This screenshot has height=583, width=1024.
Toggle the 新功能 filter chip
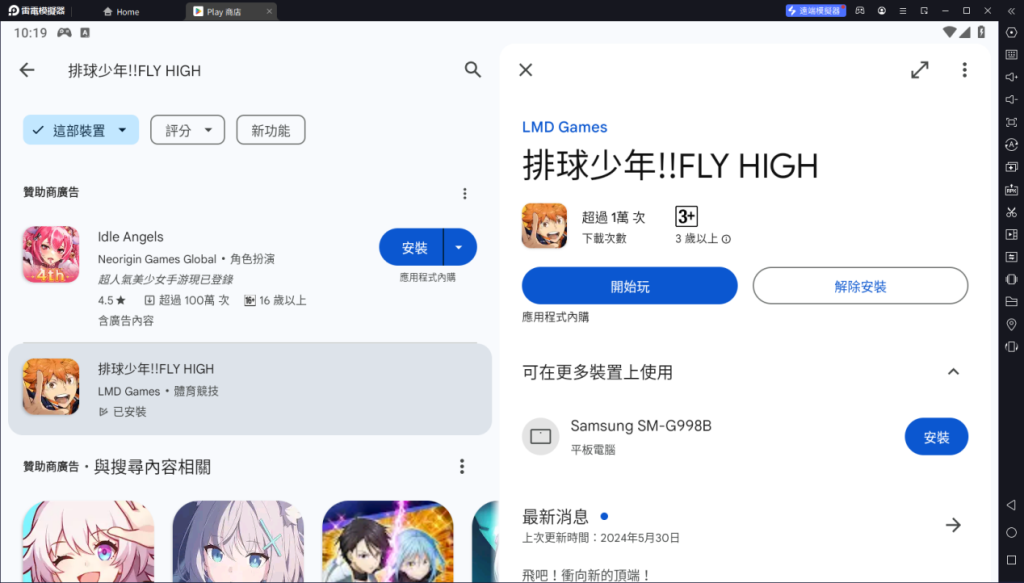pos(271,130)
